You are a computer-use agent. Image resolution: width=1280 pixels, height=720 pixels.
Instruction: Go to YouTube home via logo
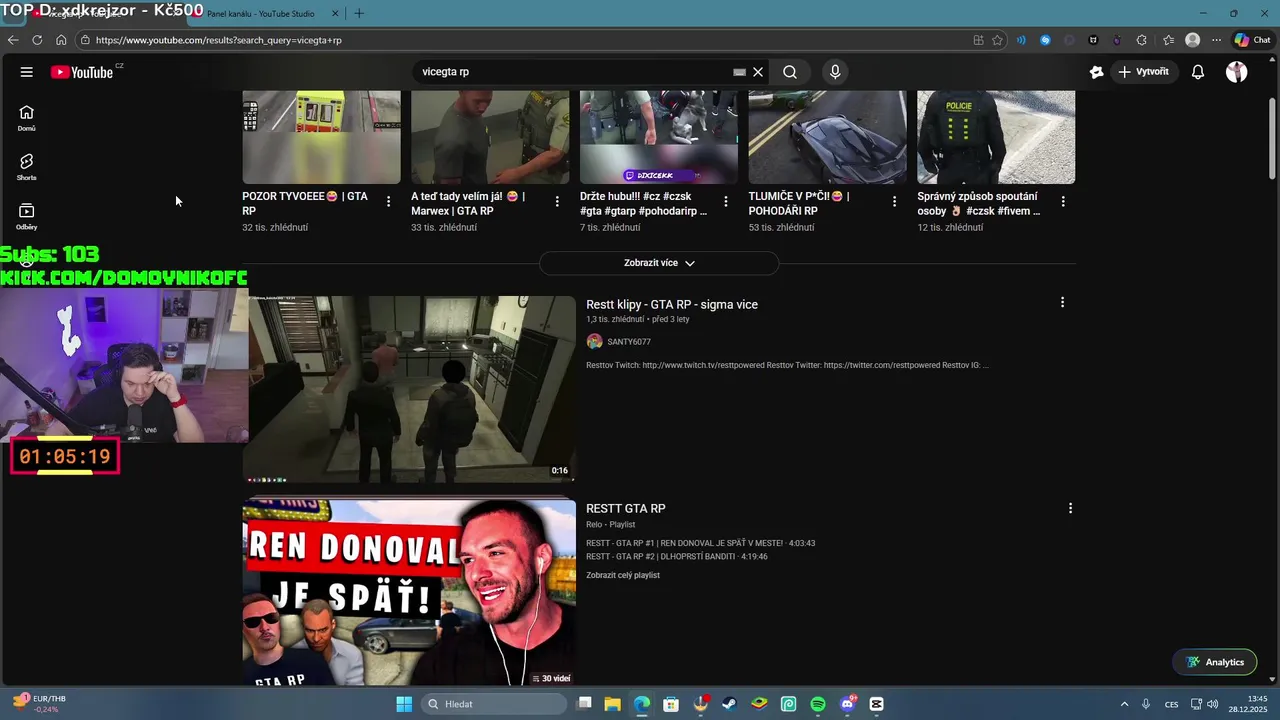point(83,72)
